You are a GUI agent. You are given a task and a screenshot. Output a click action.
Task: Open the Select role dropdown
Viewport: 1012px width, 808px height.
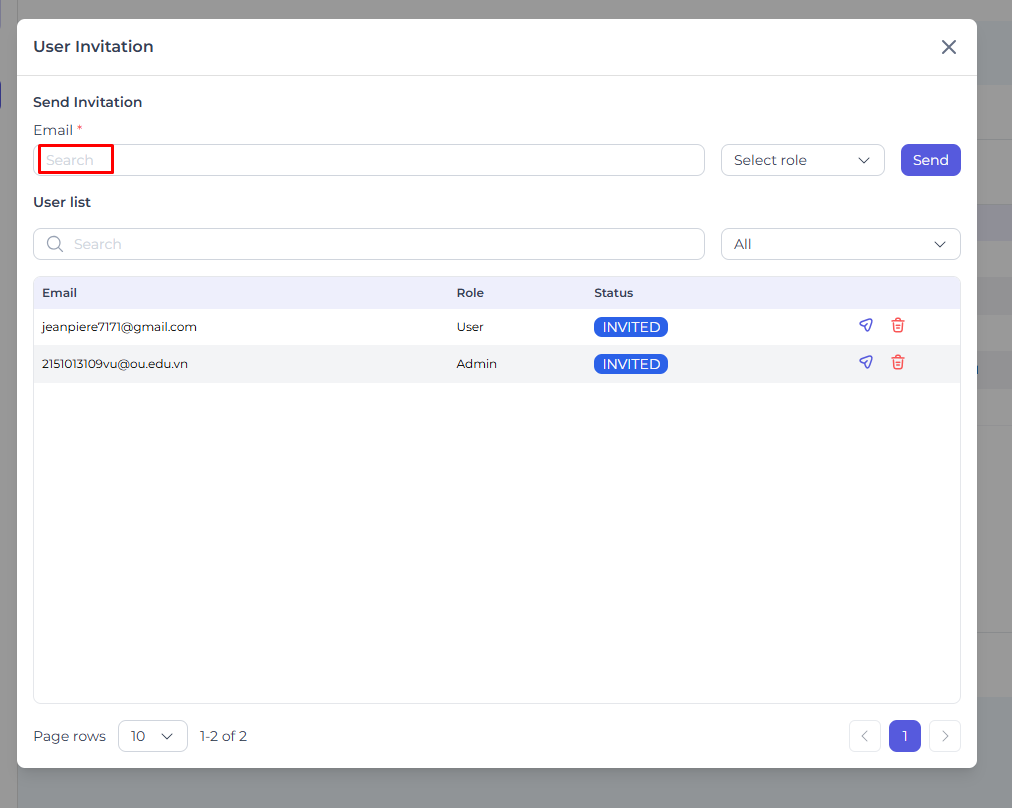click(802, 160)
